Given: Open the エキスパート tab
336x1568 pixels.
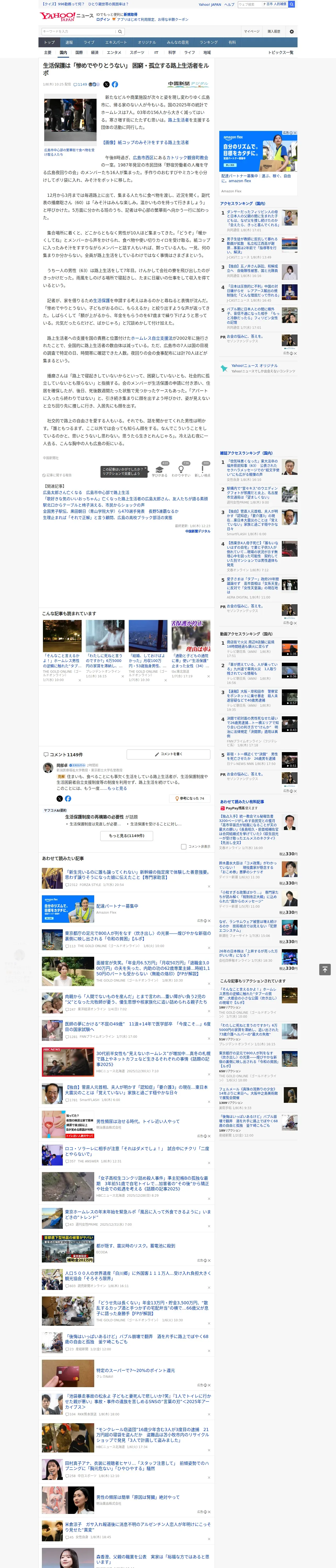Looking at the screenshot, I should 116,42.
